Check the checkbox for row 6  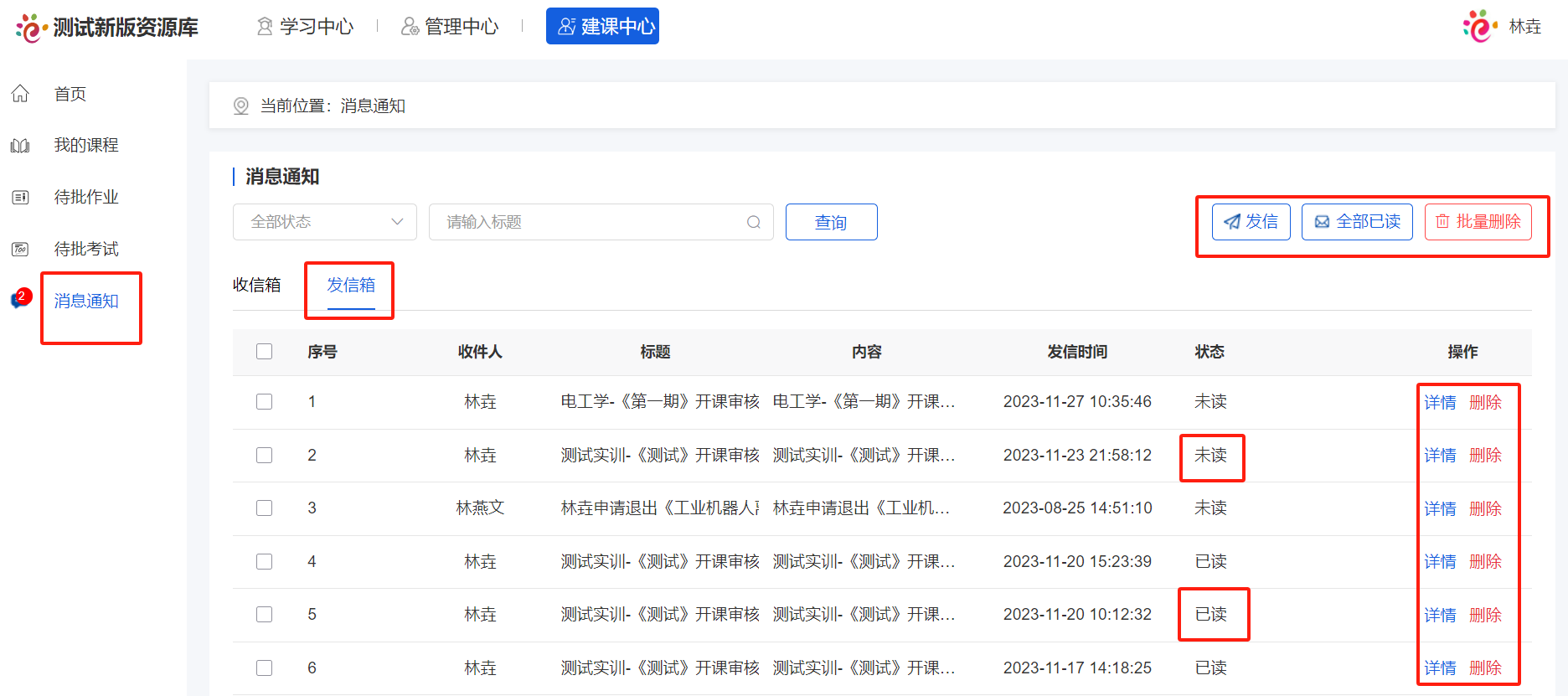[265, 668]
